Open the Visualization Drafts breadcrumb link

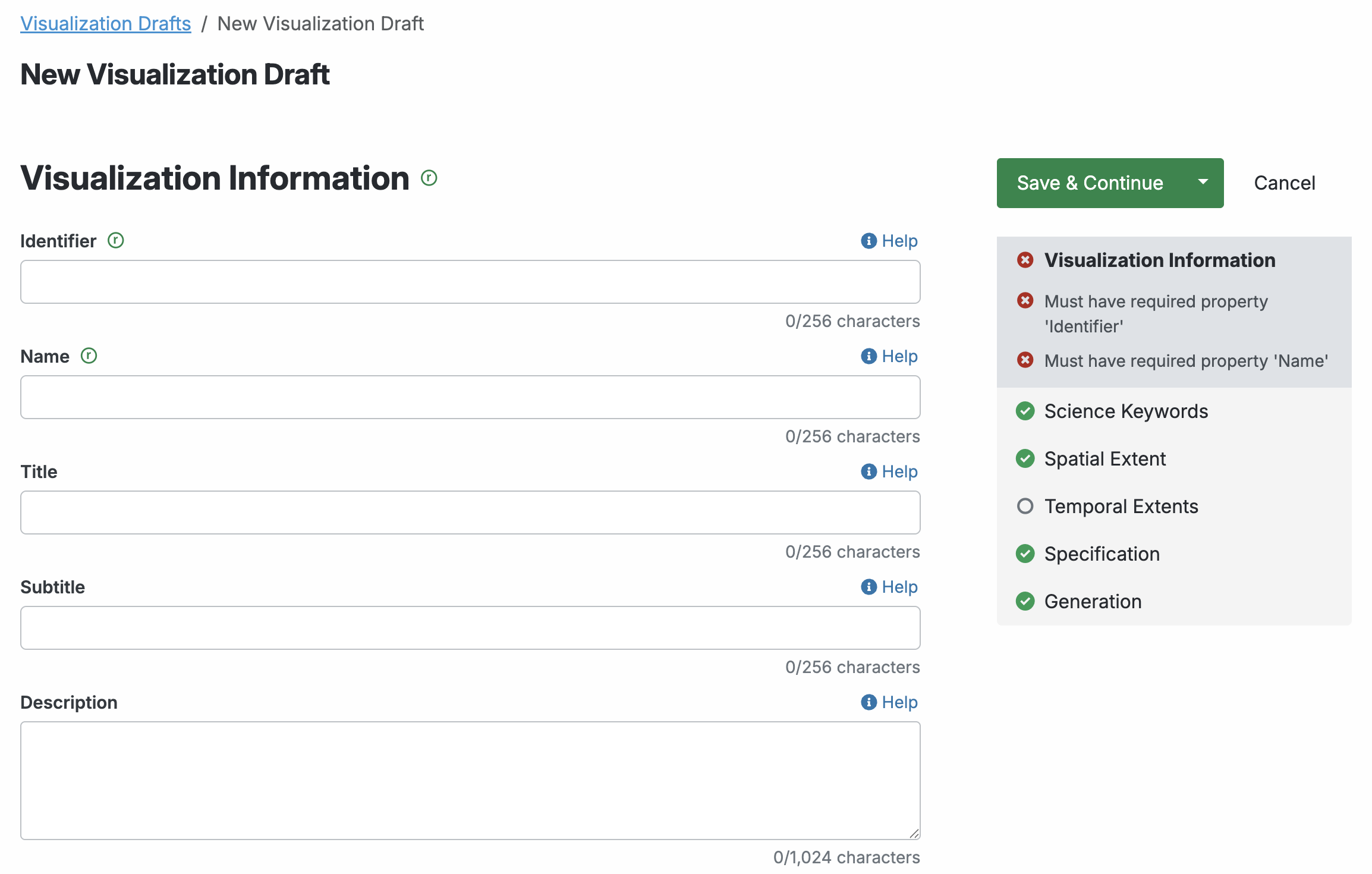[106, 23]
